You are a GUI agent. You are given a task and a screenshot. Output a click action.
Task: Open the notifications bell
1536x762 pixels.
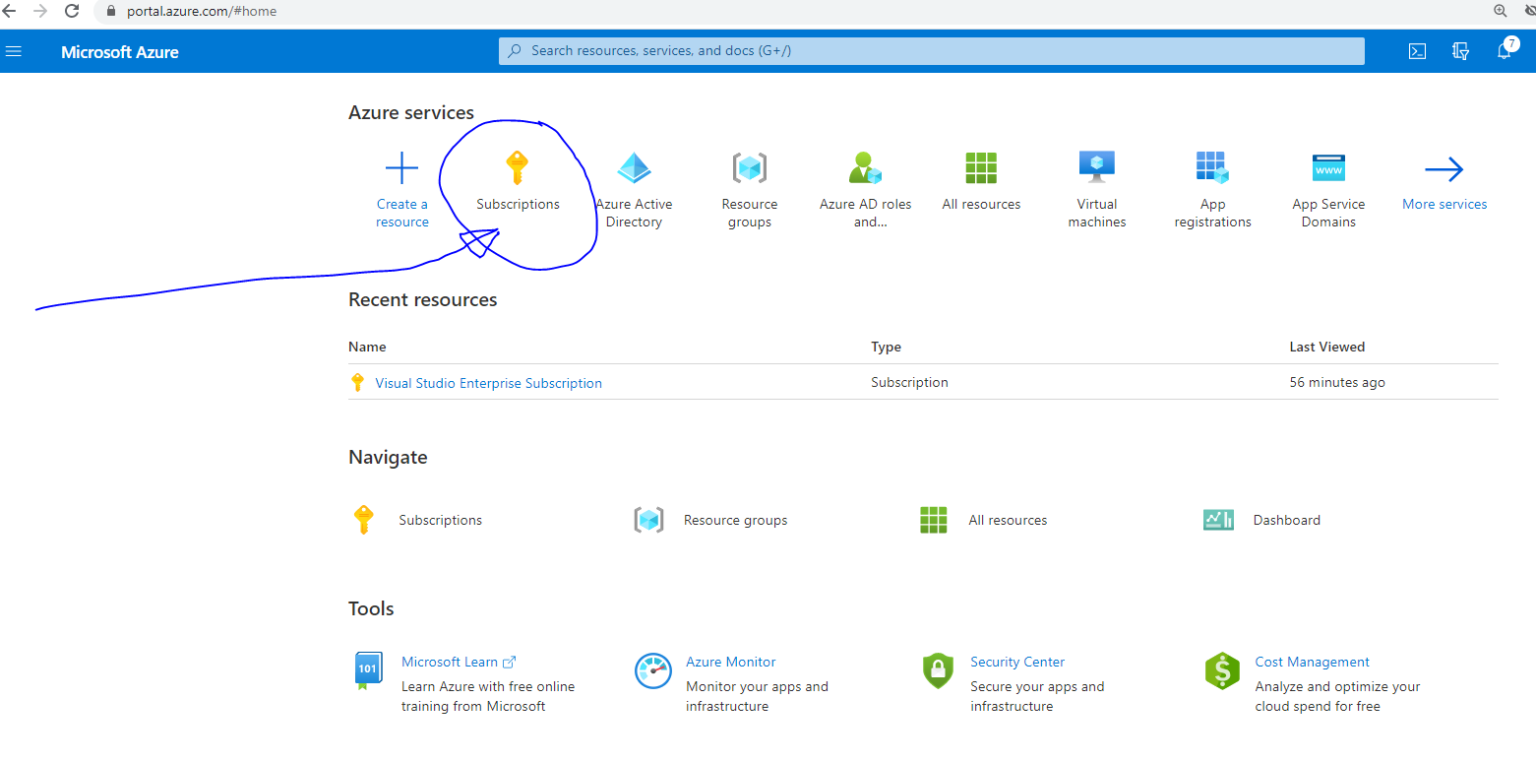pos(1504,51)
